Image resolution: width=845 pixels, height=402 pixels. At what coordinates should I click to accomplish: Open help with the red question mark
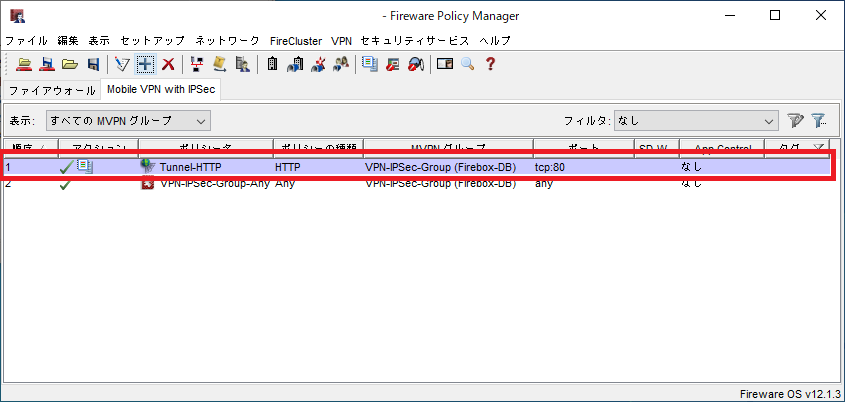pos(490,64)
